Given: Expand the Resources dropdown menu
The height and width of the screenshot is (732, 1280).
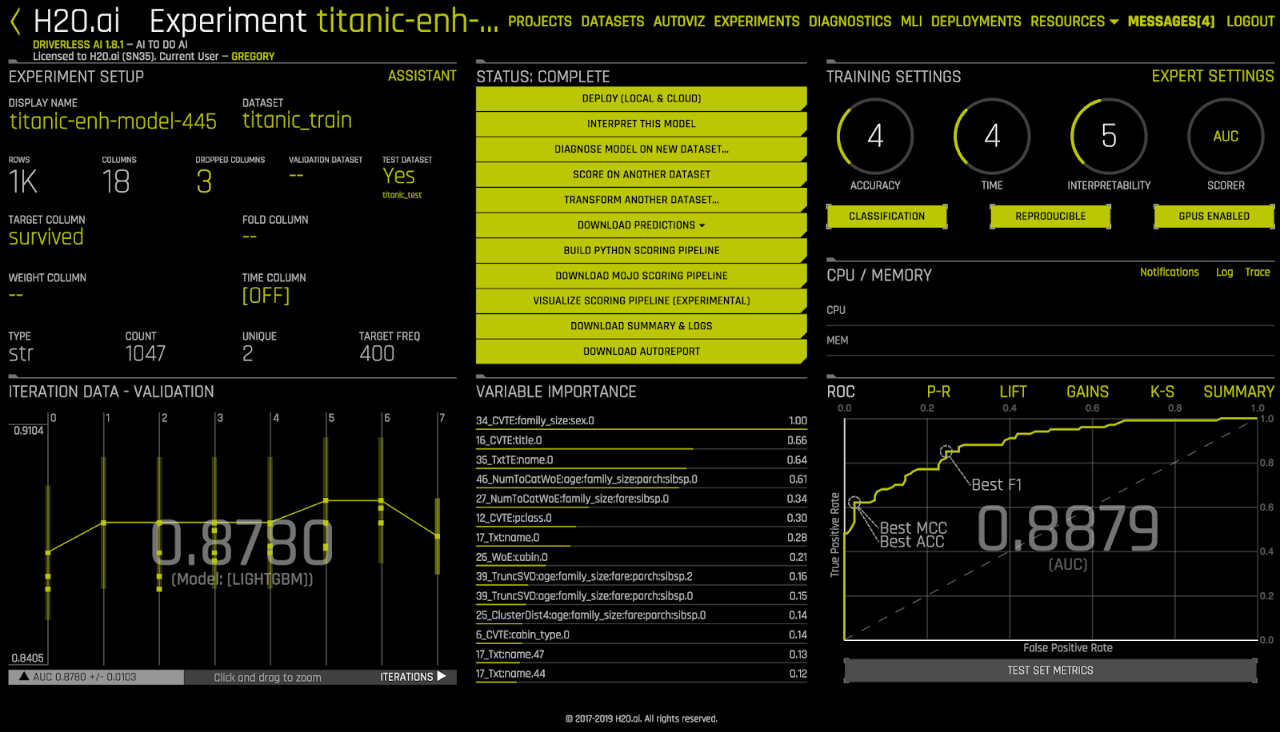Looking at the screenshot, I should pyautogui.click(x=1074, y=21).
